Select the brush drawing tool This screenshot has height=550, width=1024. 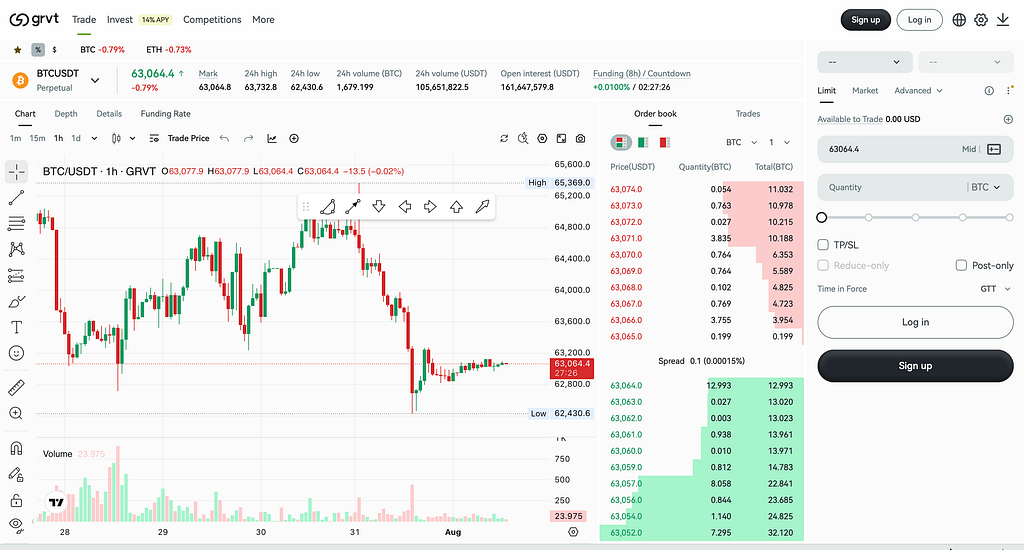(16, 301)
